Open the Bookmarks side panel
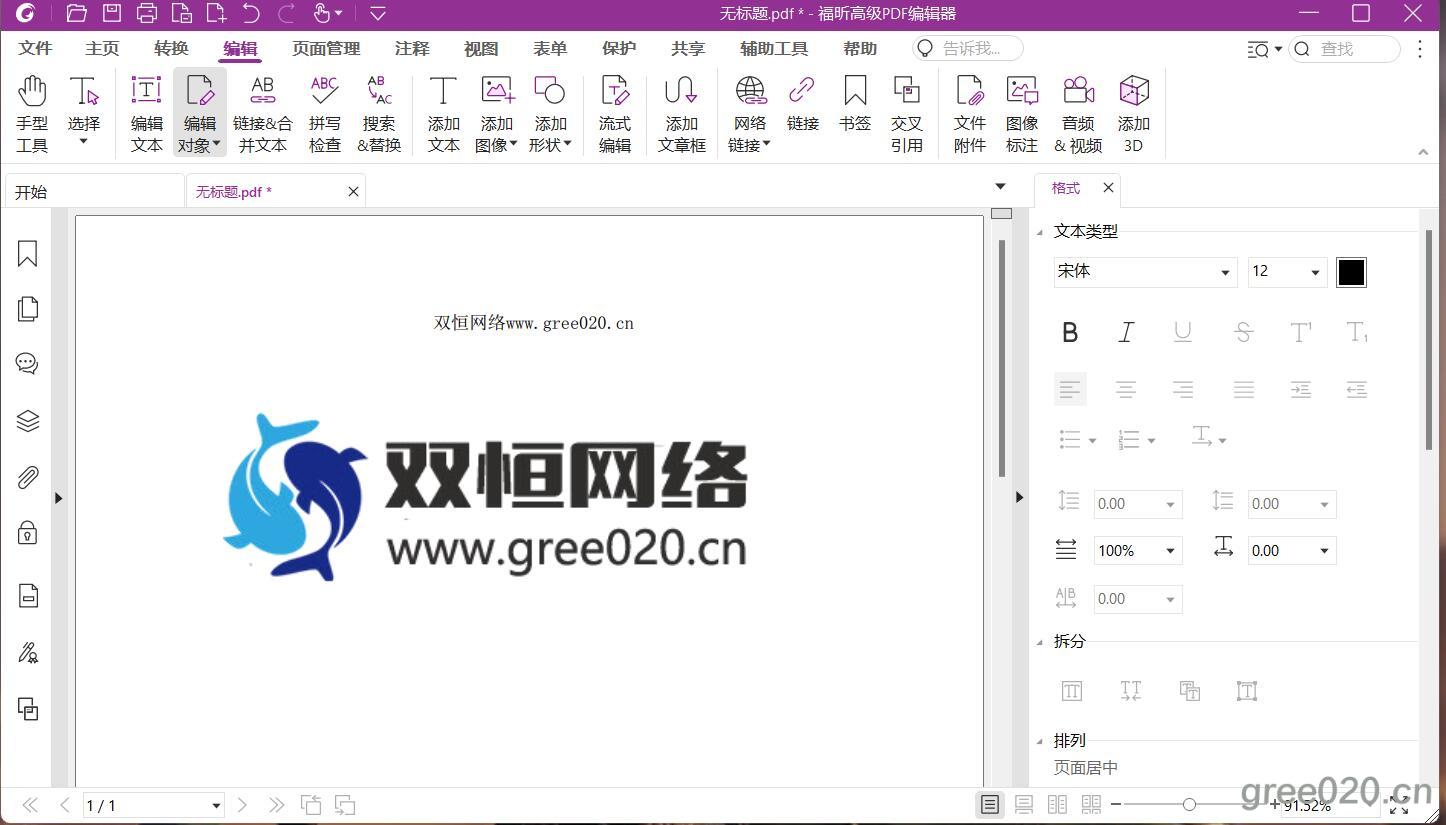This screenshot has height=825, width=1446. (x=28, y=254)
